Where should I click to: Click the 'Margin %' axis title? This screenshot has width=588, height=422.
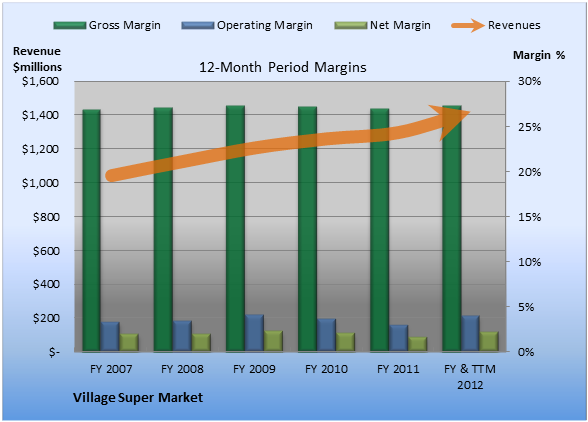539,56
